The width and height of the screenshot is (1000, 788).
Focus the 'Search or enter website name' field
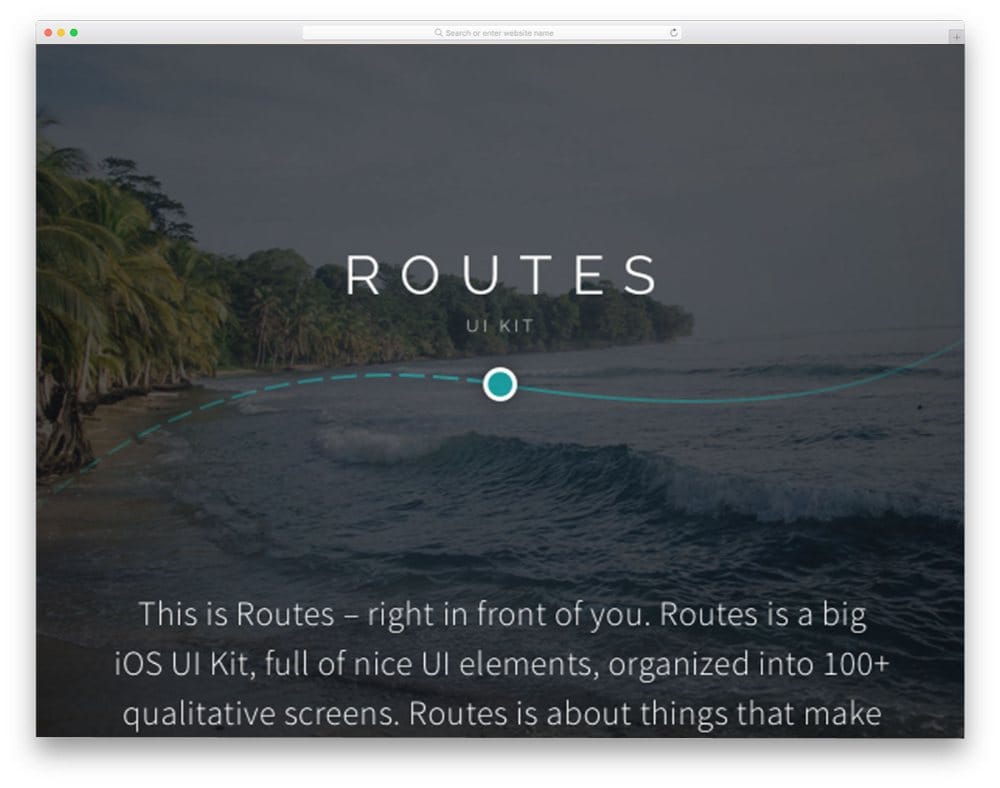click(x=492, y=33)
